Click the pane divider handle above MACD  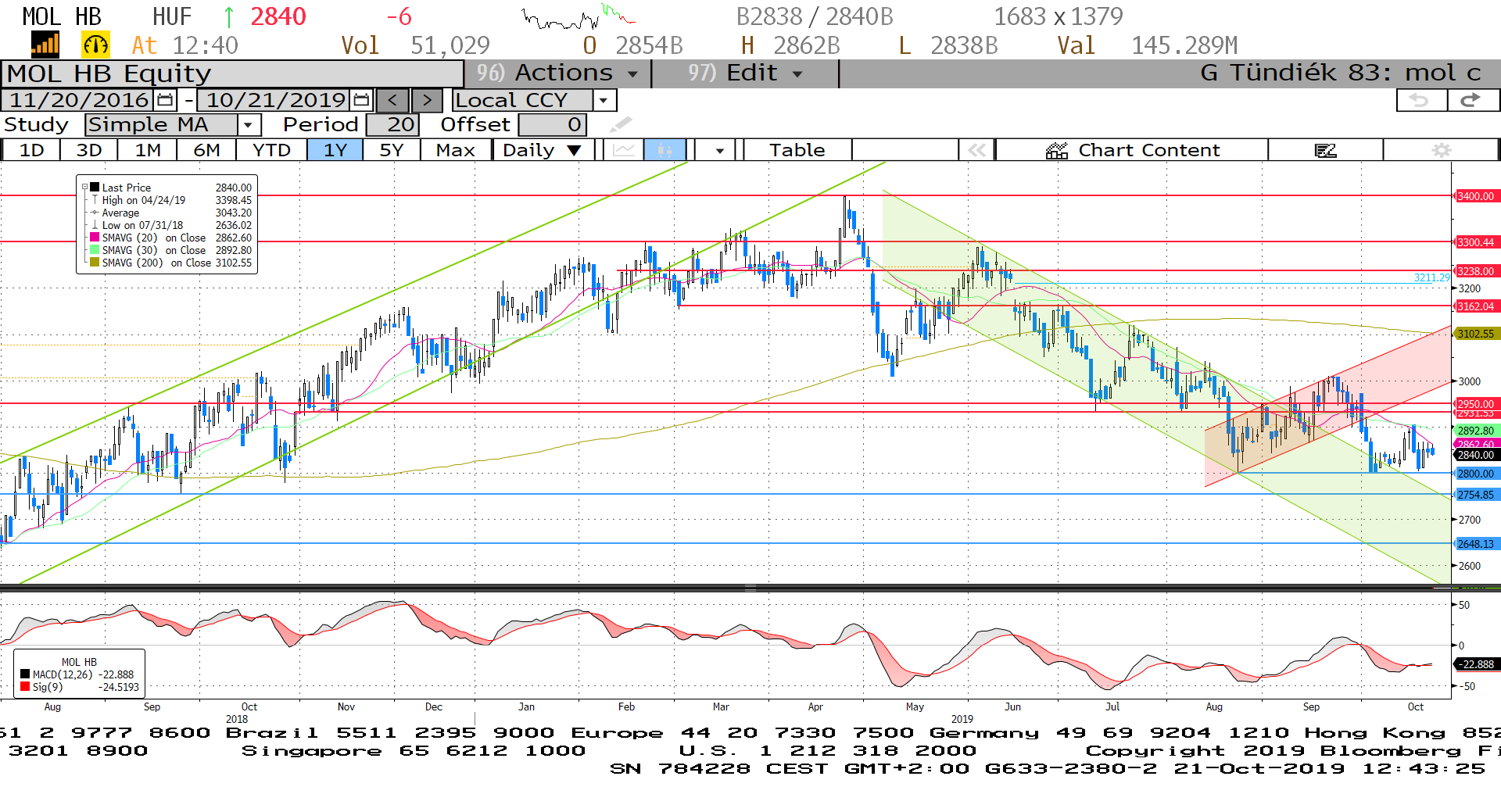[x=750, y=588]
